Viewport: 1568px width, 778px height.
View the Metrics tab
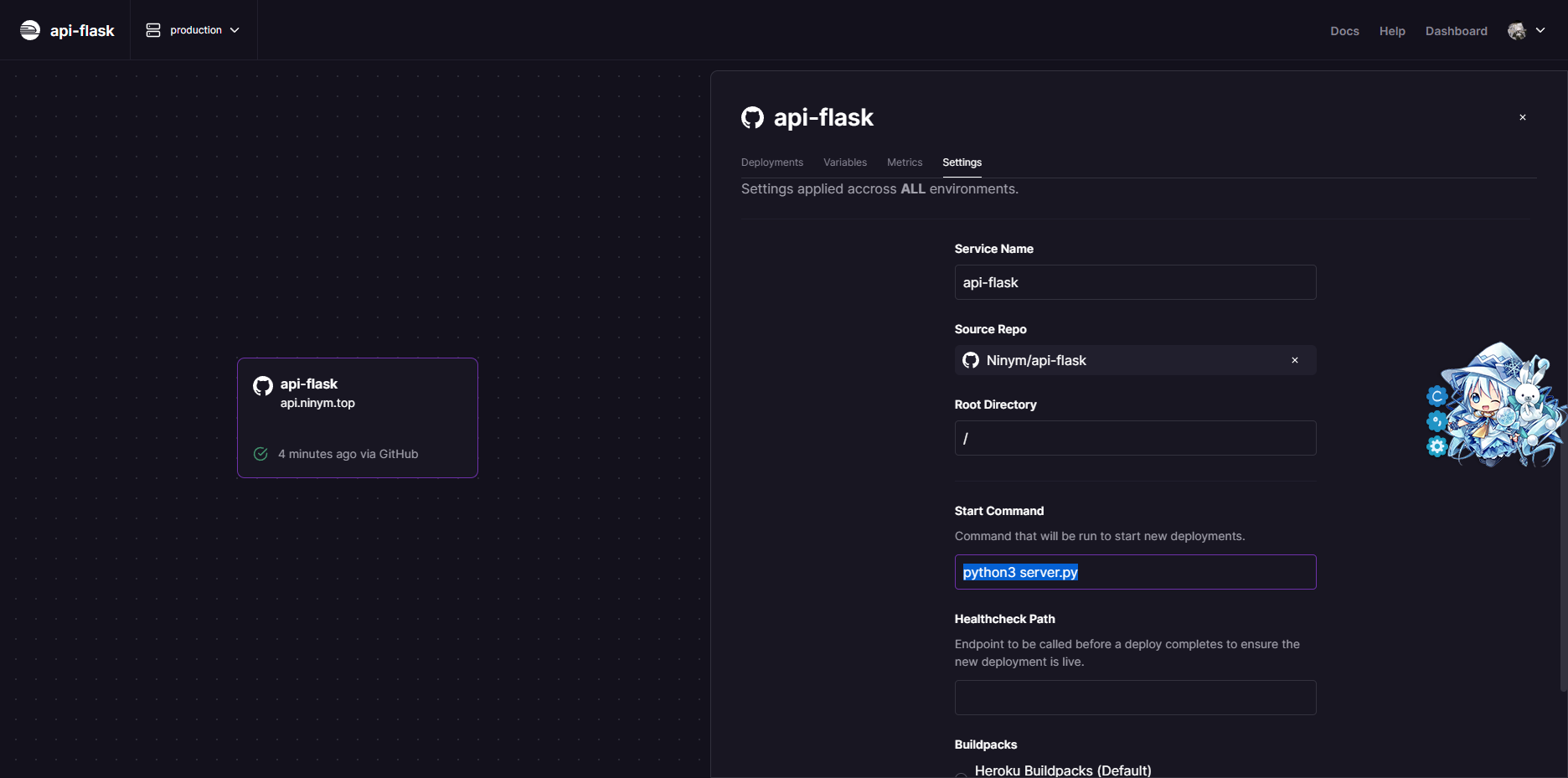[904, 162]
